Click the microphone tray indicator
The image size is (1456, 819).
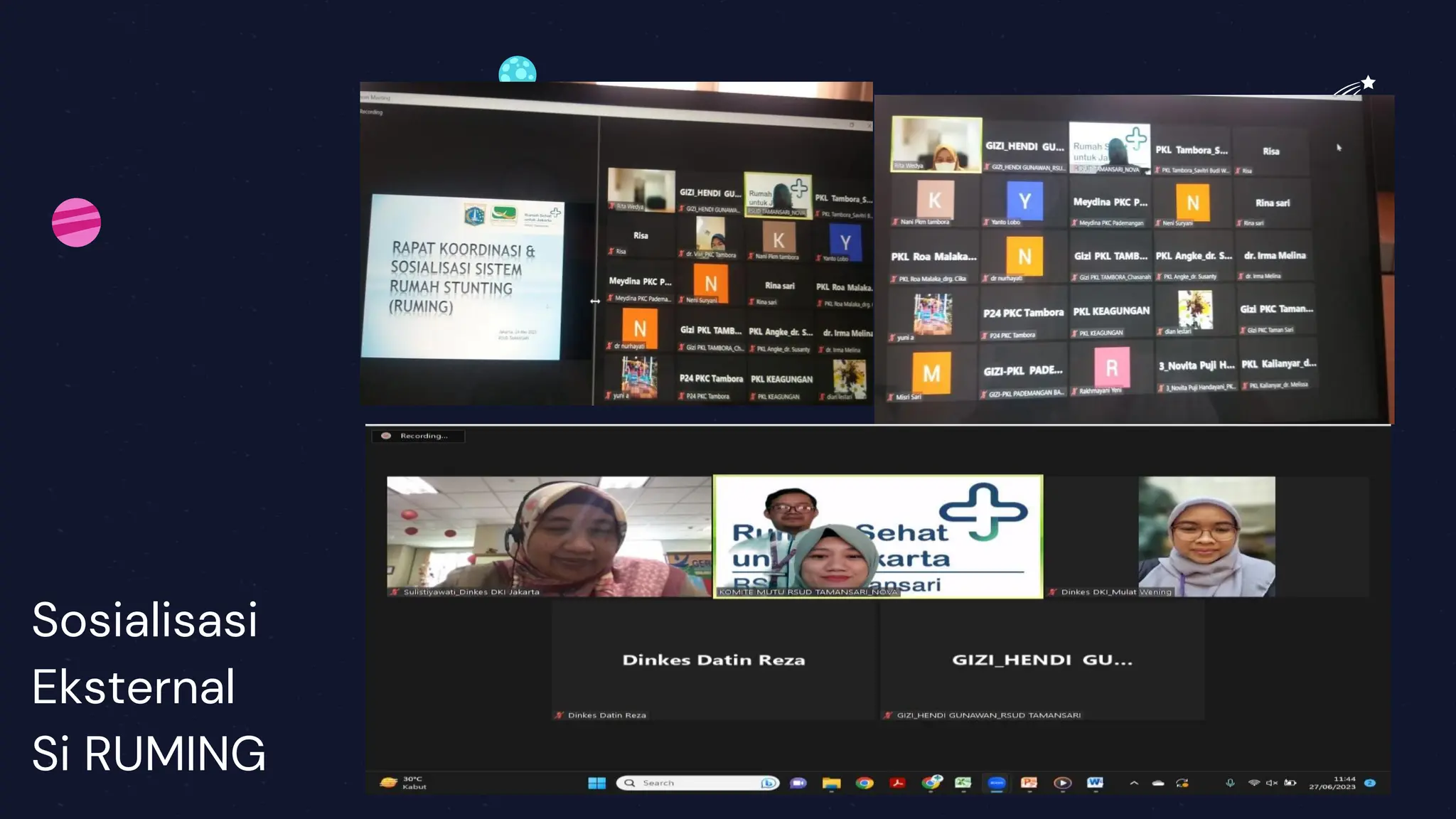(x=1230, y=783)
